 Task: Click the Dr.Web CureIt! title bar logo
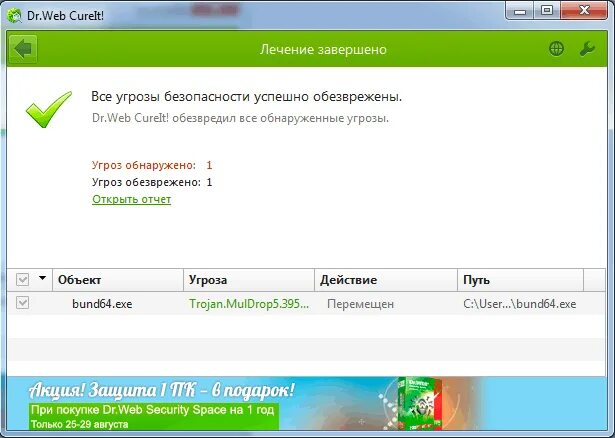pos(14,16)
